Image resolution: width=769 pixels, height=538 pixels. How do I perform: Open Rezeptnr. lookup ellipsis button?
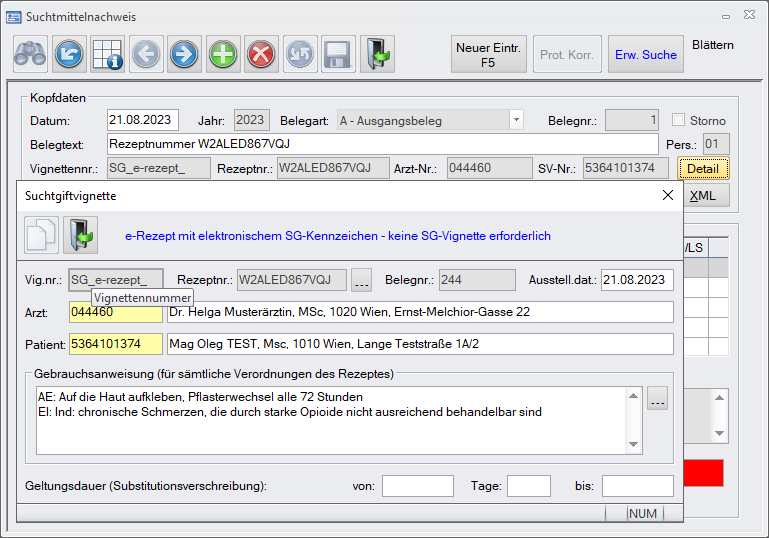[x=362, y=279]
